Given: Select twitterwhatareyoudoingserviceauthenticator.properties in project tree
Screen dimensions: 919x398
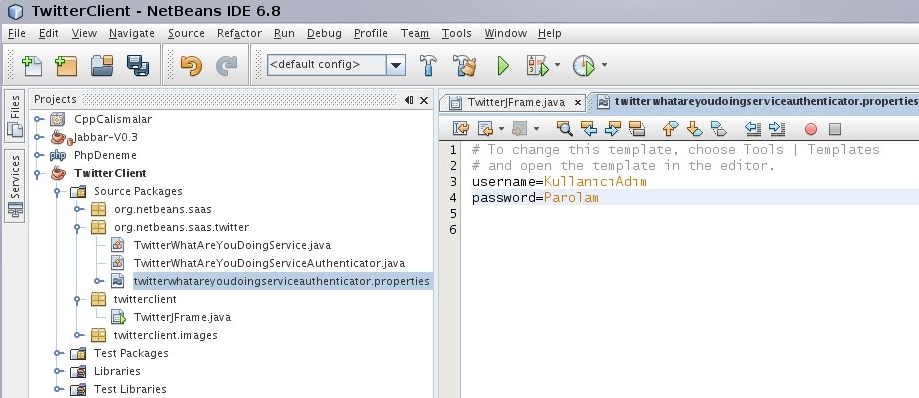Looking at the screenshot, I should click(x=281, y=281).
